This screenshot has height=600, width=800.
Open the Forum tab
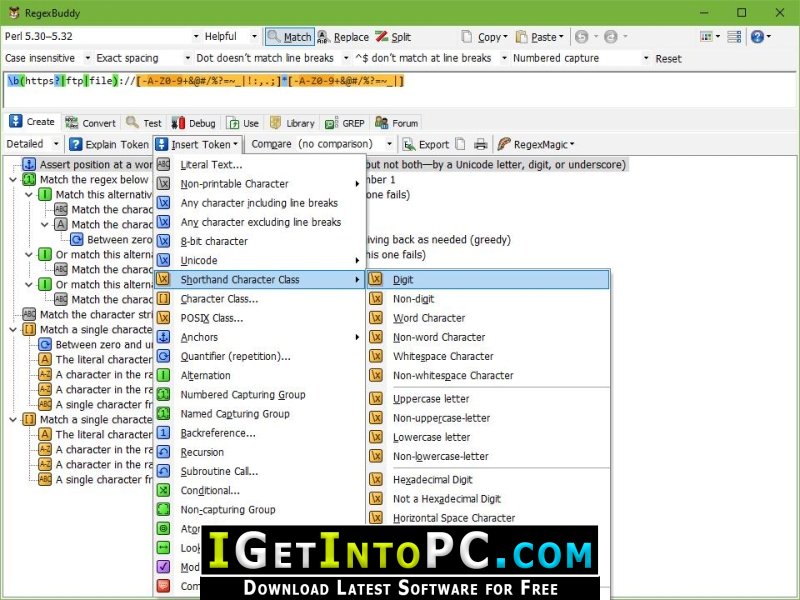[396, 123]
